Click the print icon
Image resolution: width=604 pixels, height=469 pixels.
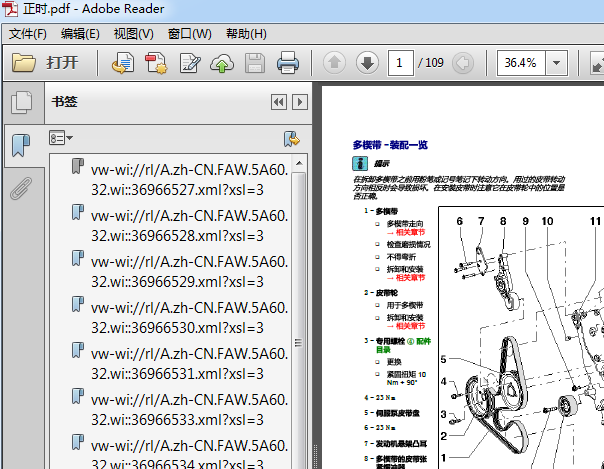(x=288, y=63)
